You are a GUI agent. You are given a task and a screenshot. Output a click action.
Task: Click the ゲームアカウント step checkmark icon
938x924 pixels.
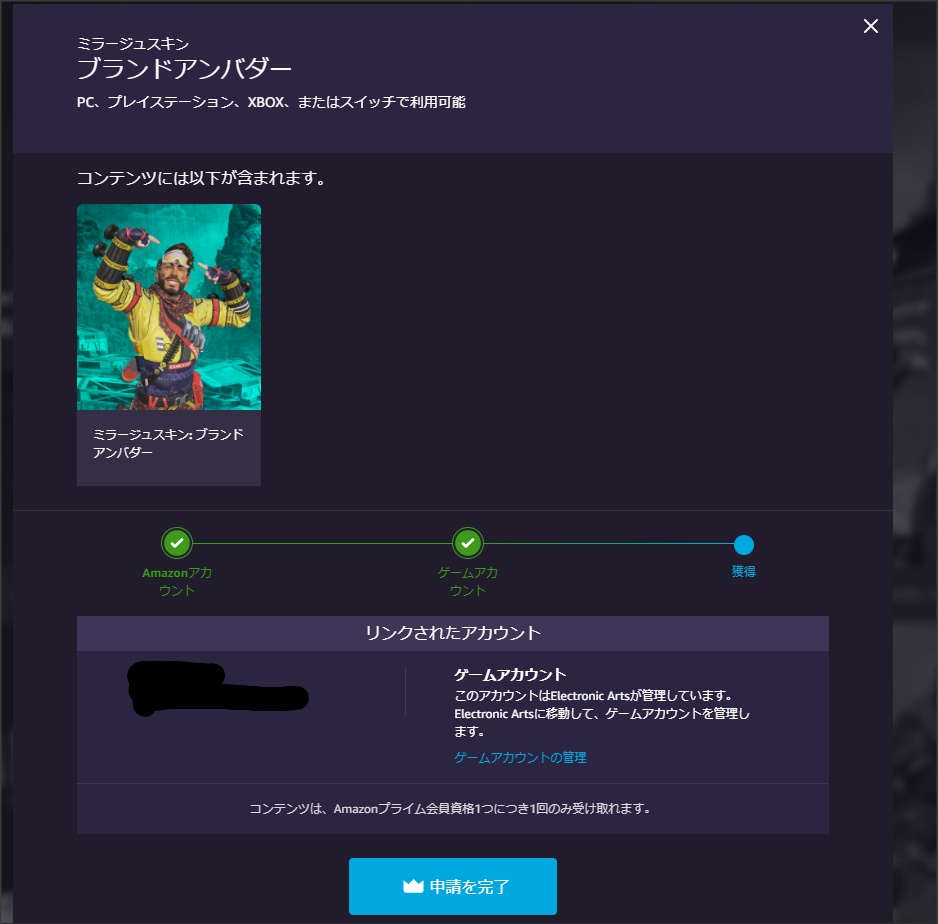468,543
